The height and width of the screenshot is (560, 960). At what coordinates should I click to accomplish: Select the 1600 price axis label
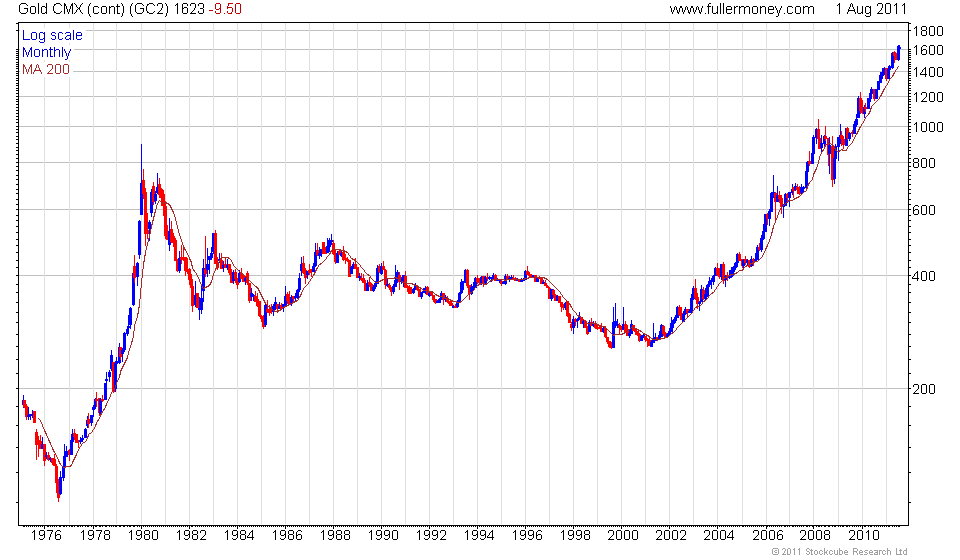click(x=928, y=50)
